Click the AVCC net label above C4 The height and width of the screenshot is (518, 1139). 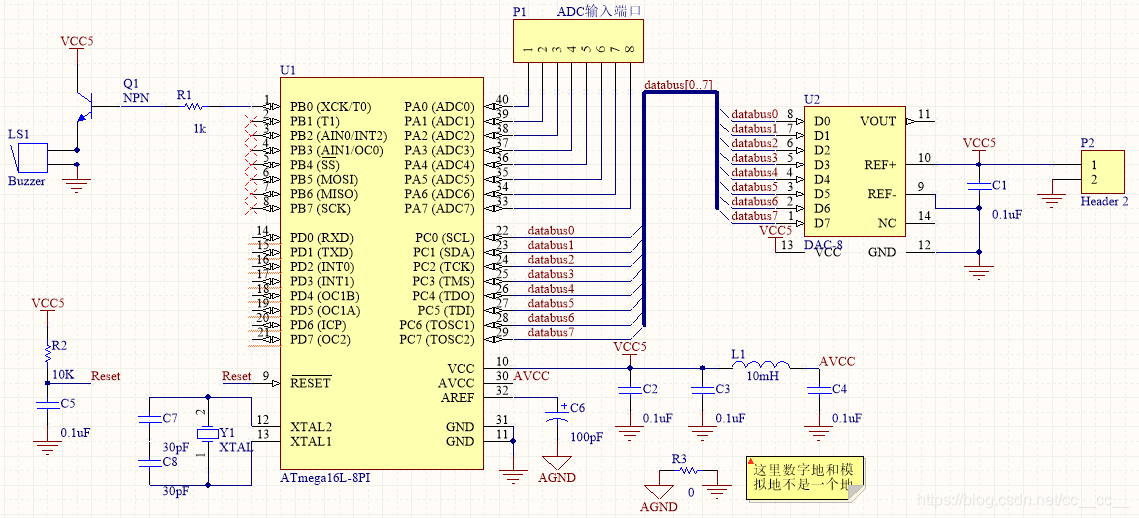837,362
